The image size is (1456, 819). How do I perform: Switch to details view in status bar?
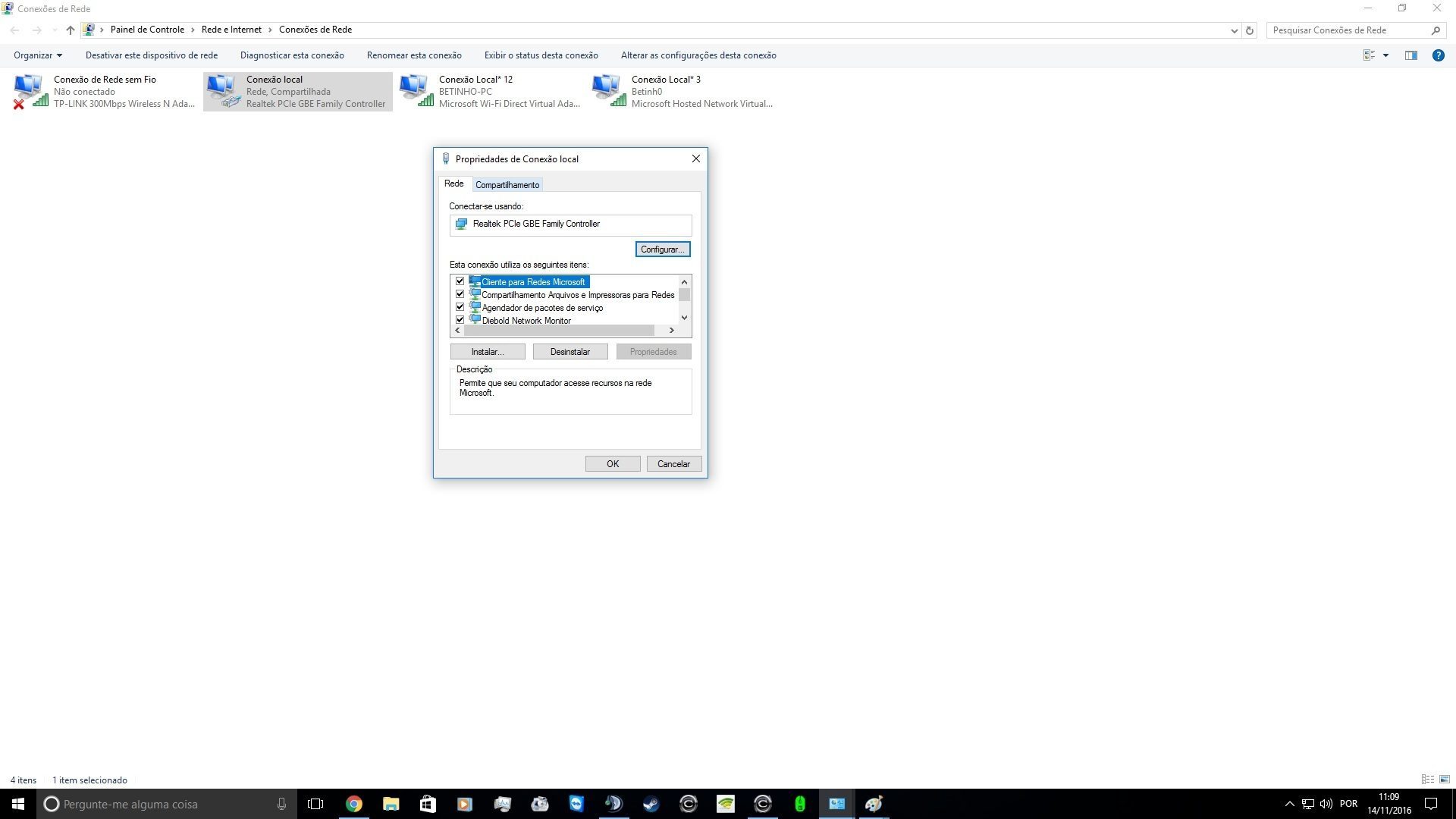[1428, 780]
